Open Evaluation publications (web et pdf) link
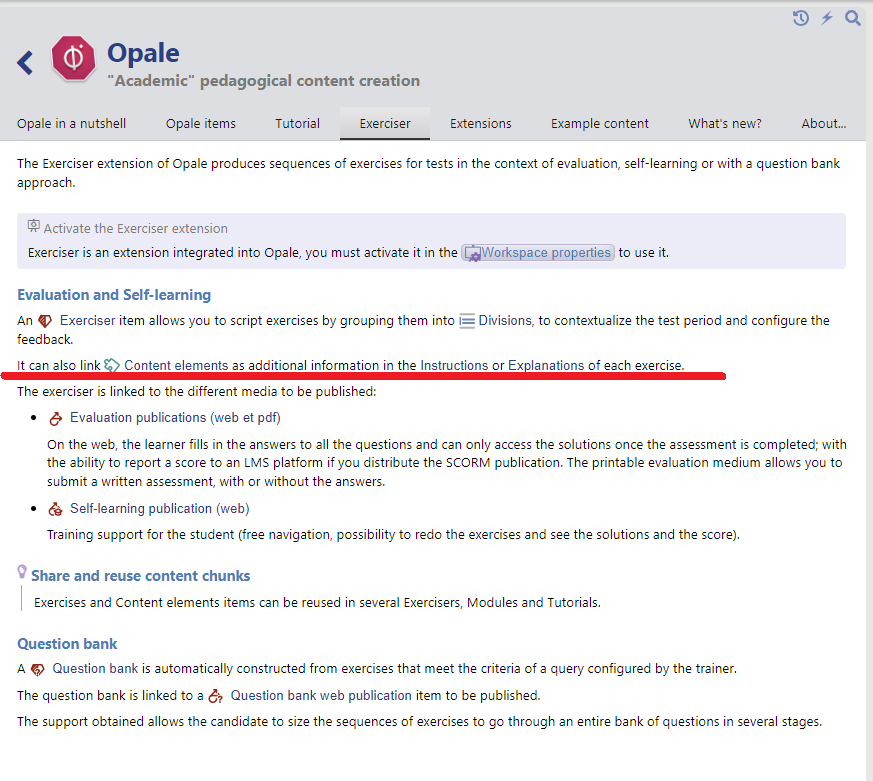 (x=175, y=418)
